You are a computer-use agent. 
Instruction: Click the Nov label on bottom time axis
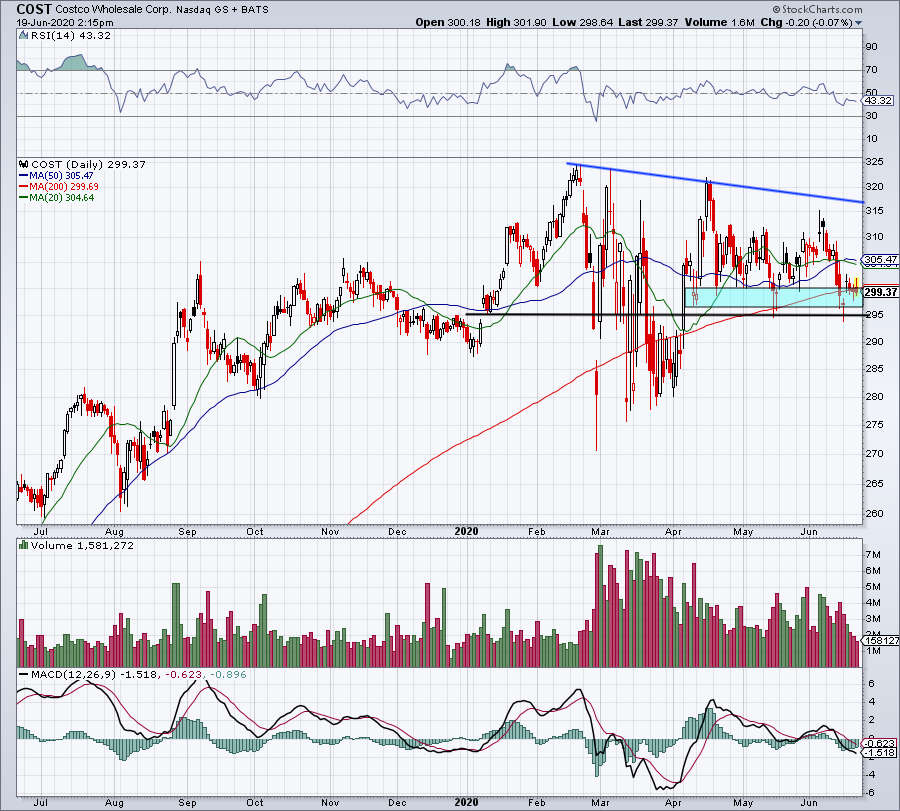(330, 802)
